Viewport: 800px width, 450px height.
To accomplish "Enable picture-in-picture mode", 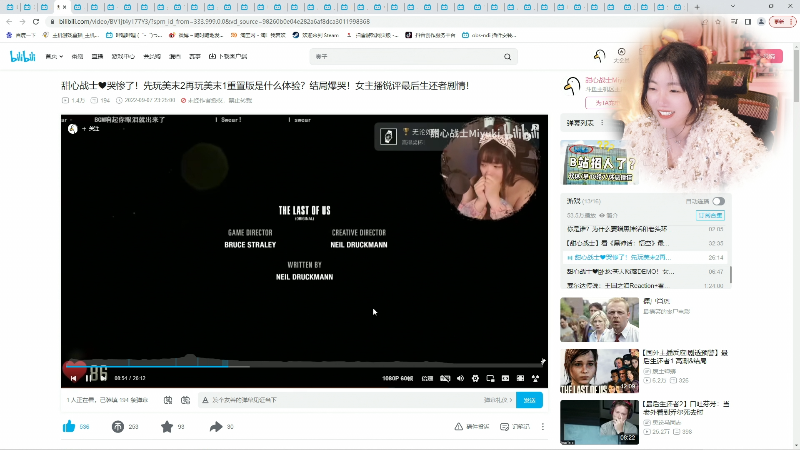I will click(x=490, y=378).
